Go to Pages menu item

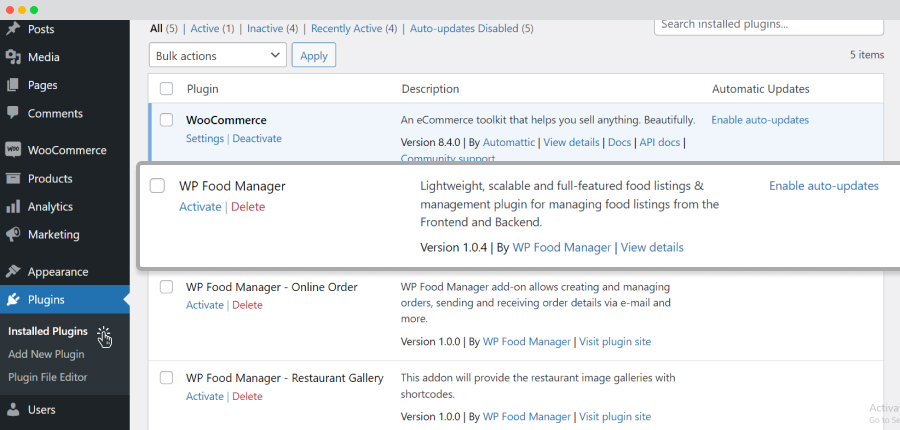[42, 85]
